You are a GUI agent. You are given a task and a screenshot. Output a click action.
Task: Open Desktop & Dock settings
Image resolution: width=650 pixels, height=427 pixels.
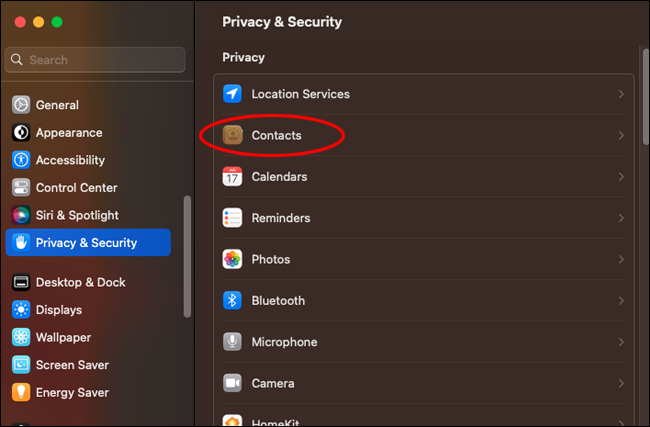[x=80, y=282]
